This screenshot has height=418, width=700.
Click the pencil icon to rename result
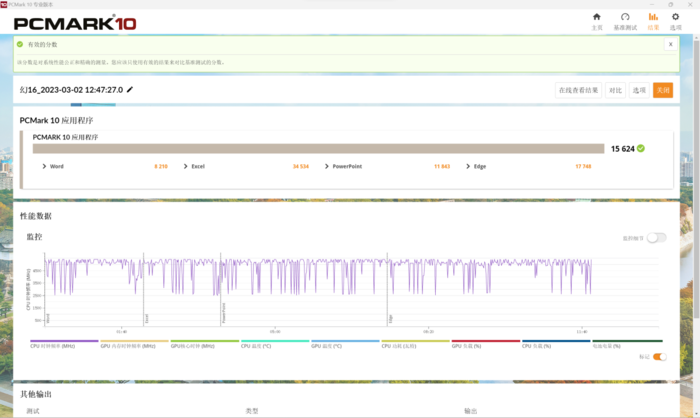coord(130,89)
